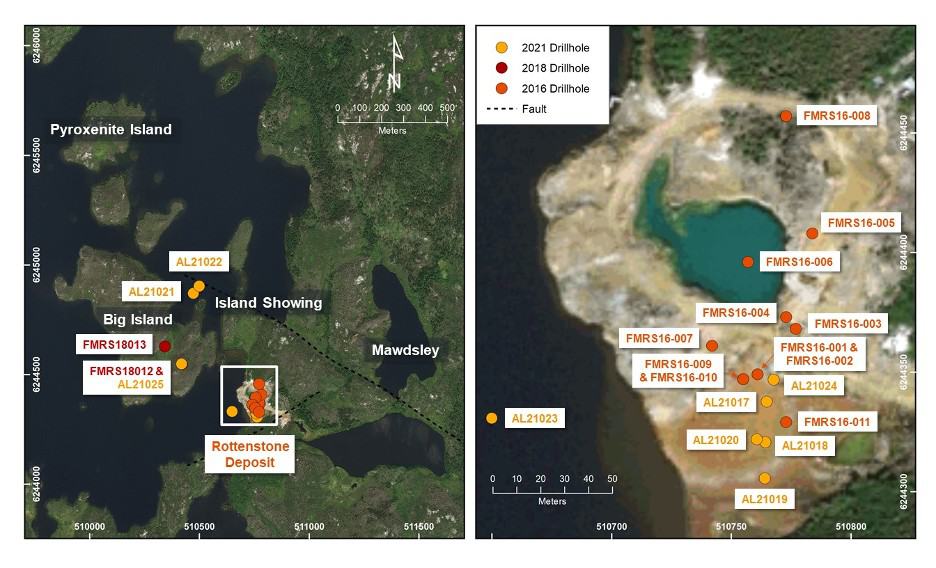
Task: Click the 2021 Drillhole legend swatch
Action: pos(502,48)
